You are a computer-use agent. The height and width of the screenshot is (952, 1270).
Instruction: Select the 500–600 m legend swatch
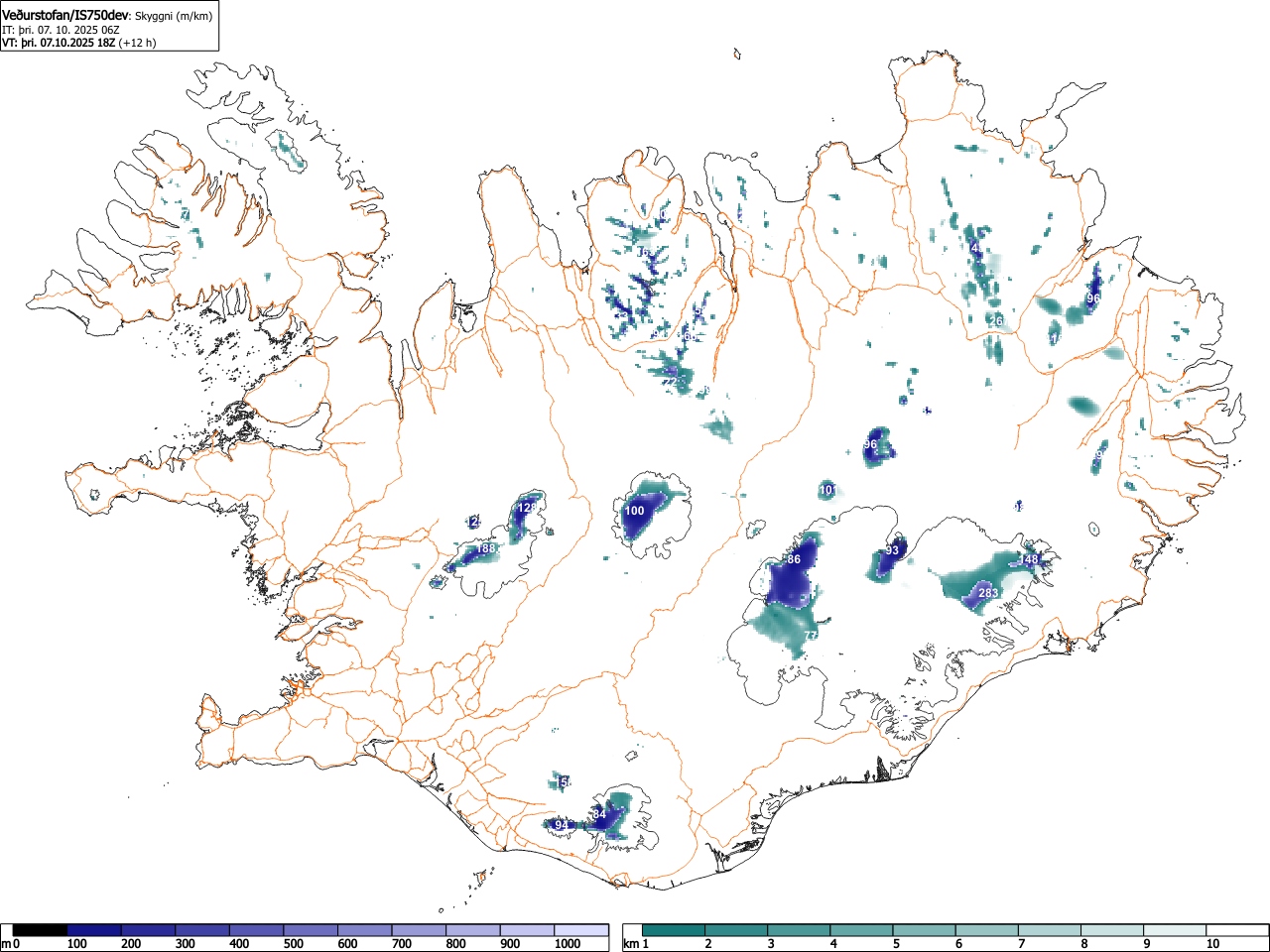pyautogui.click(x=311, y=930)
